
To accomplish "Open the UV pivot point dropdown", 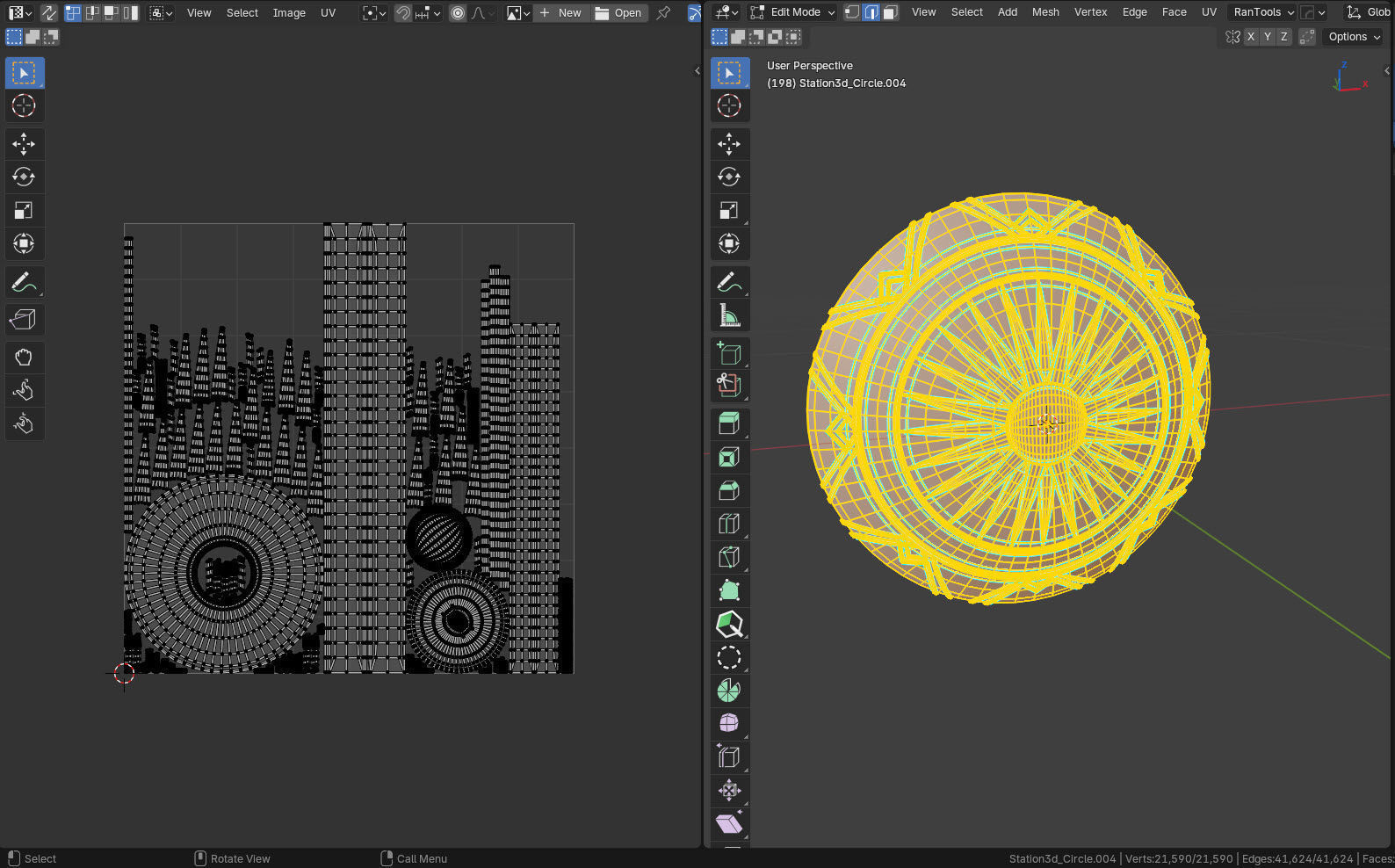I will pyautogui.click(x=374, y=13).
